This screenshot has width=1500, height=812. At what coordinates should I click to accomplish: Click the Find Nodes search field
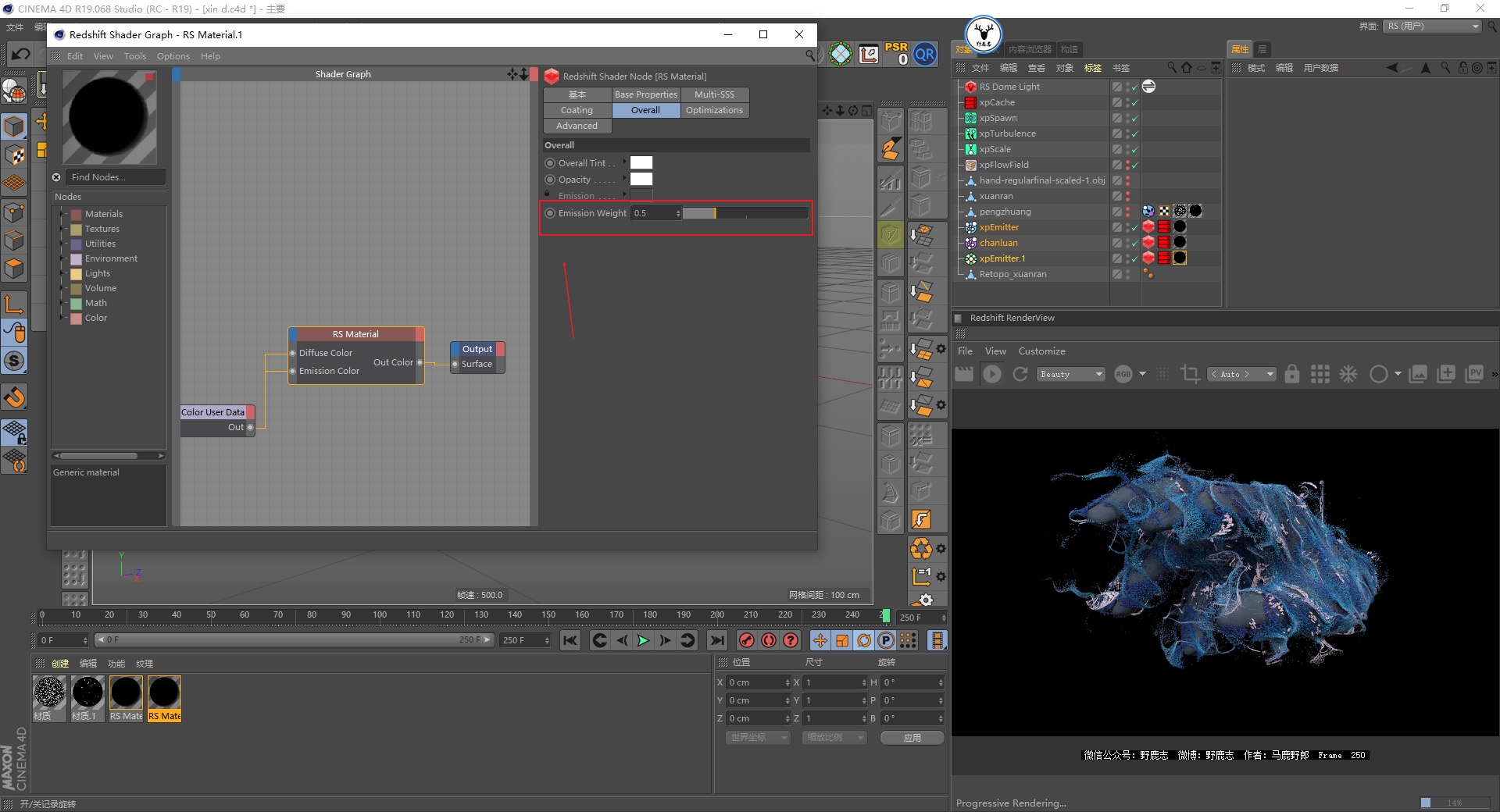tap(116, 177)
